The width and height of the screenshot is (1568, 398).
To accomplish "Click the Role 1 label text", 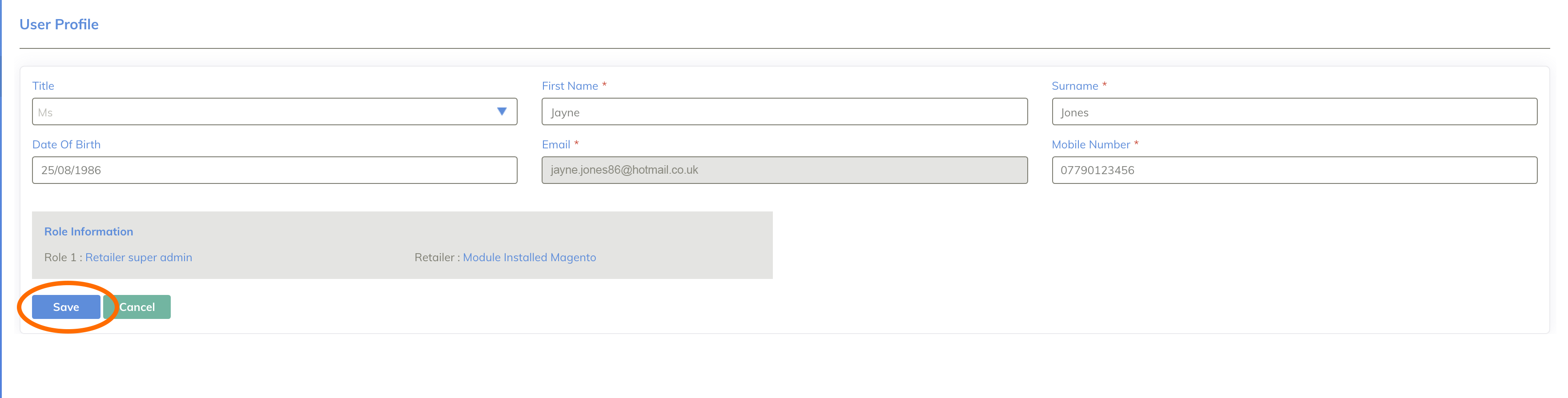I will [60, 258].
